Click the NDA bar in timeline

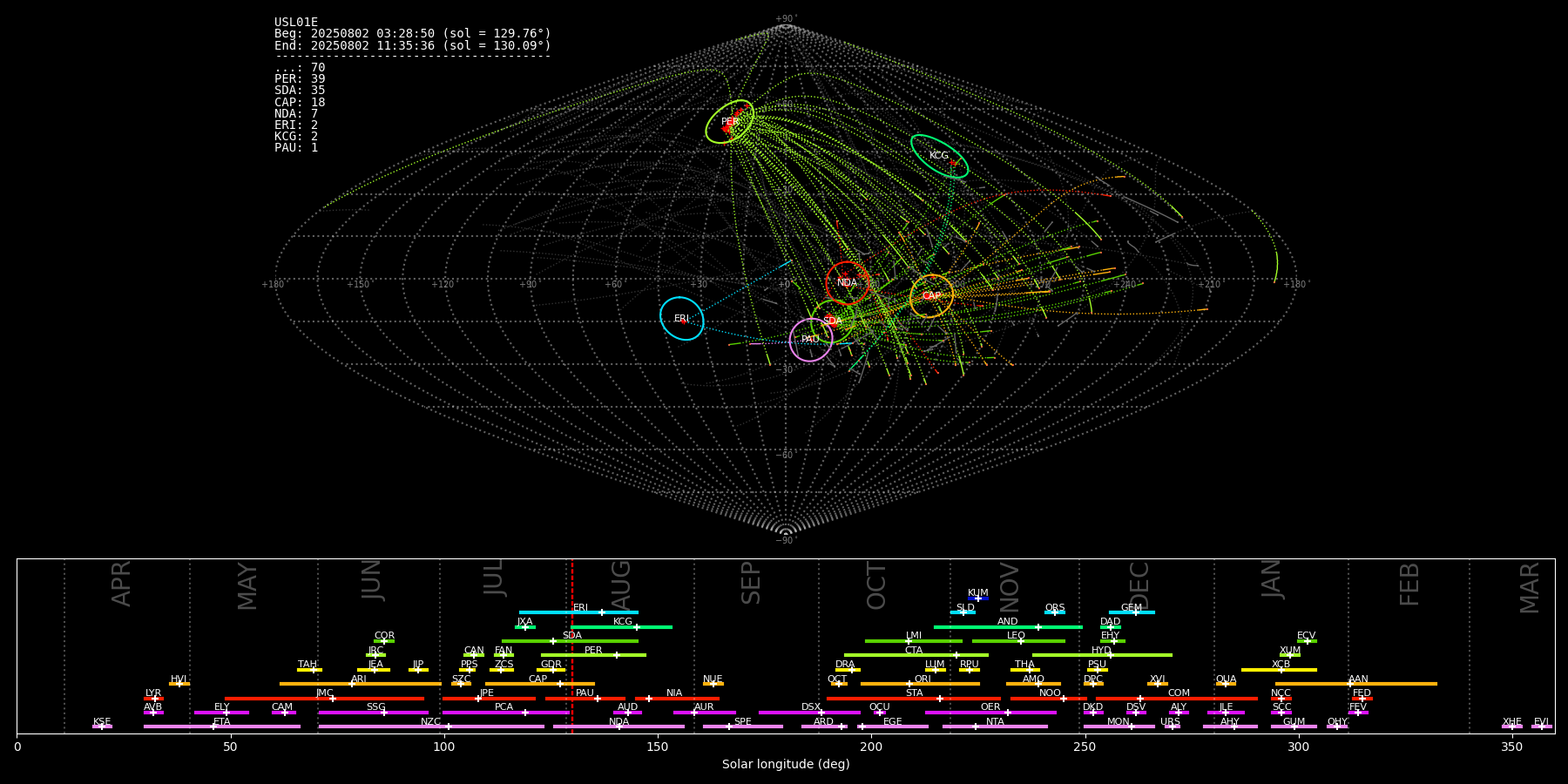tap(618, 727)
